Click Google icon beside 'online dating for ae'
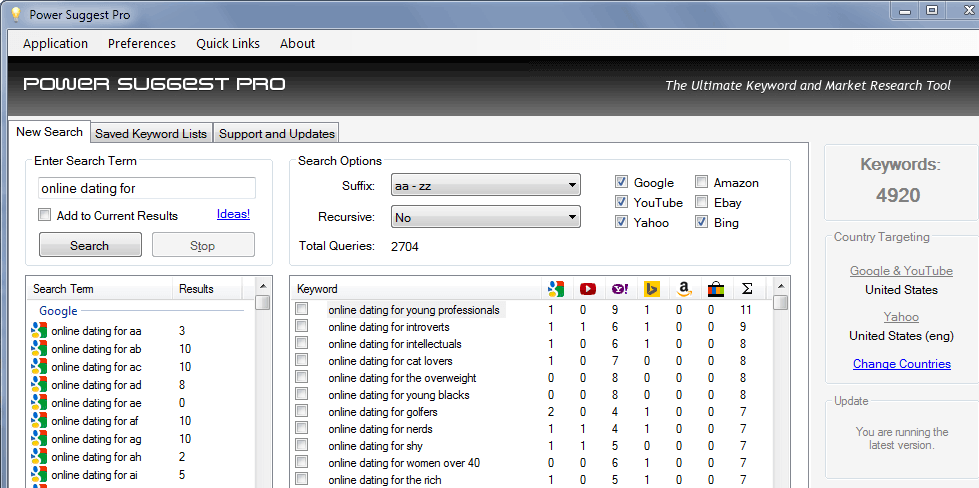 pyautogui.click(x=39, y=403)
